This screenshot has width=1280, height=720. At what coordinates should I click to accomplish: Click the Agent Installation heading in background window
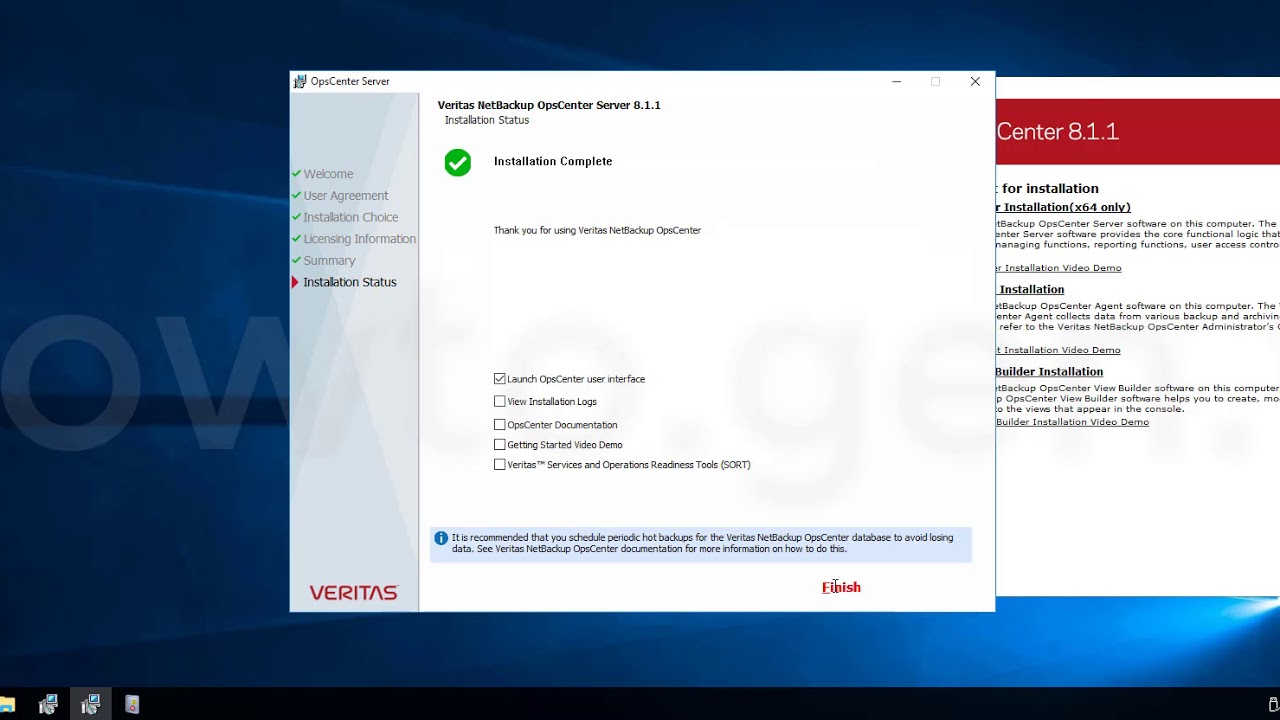pyautogui.click(x=1030, y=289)
